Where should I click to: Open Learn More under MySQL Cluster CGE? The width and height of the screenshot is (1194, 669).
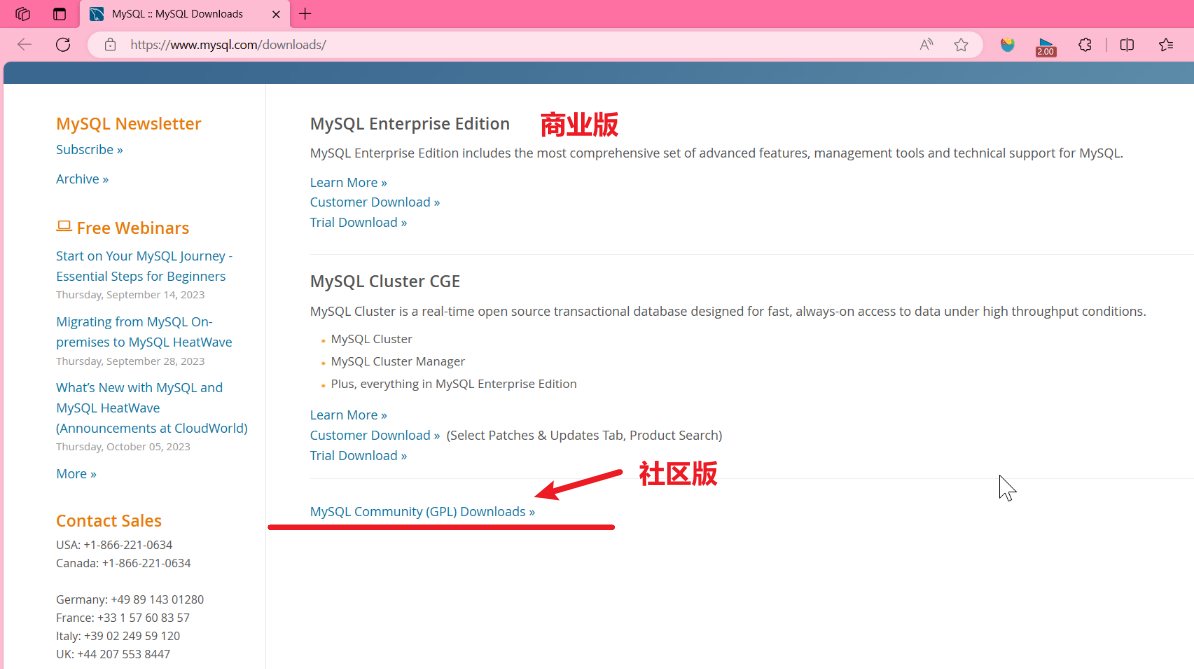pos(348,414)
